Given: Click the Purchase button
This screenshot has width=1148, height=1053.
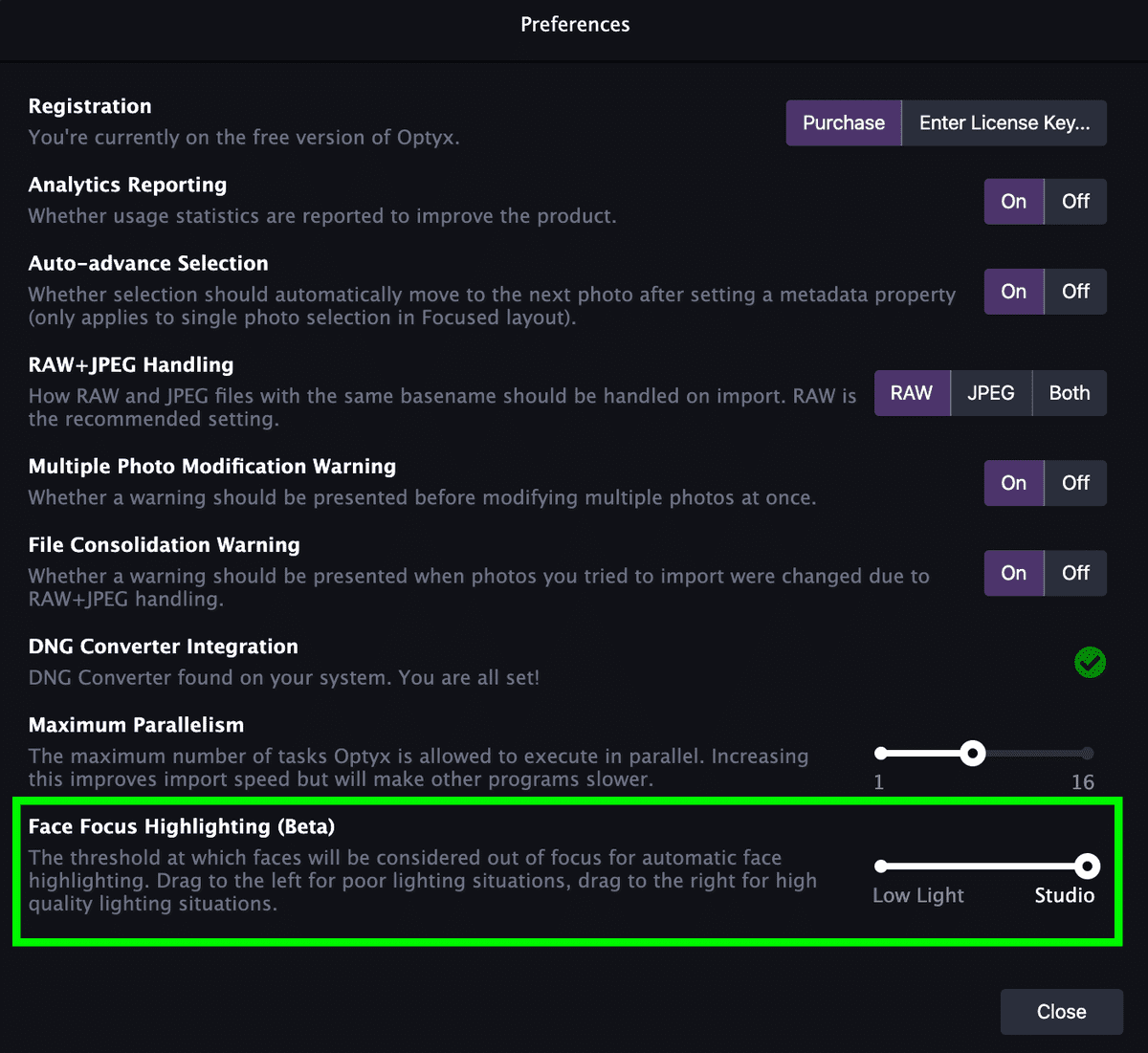Looking at the screenshot, I should (x=843, y=123).
